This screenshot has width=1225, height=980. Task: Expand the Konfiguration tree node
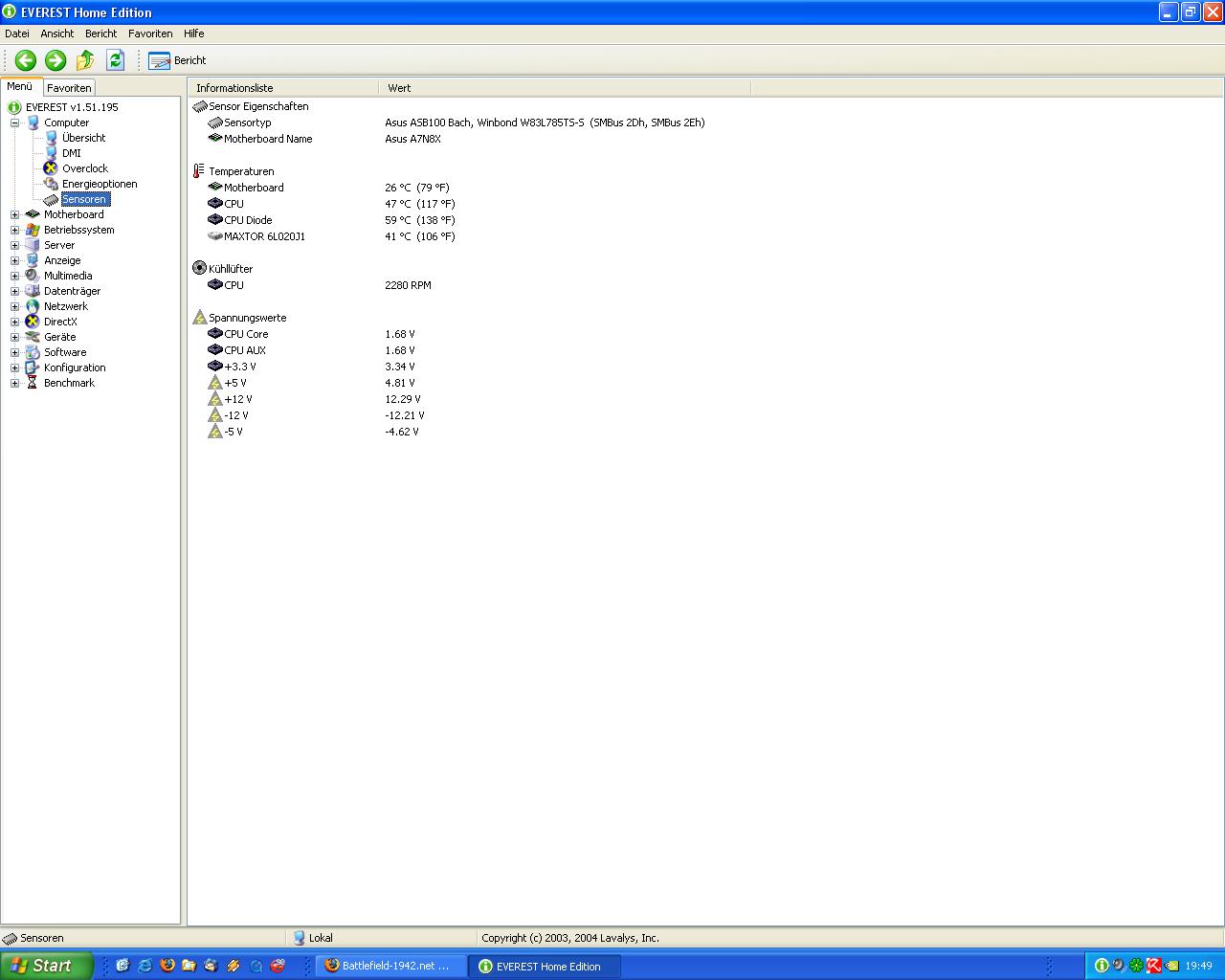pyautogui.click(x=14, y=367)
